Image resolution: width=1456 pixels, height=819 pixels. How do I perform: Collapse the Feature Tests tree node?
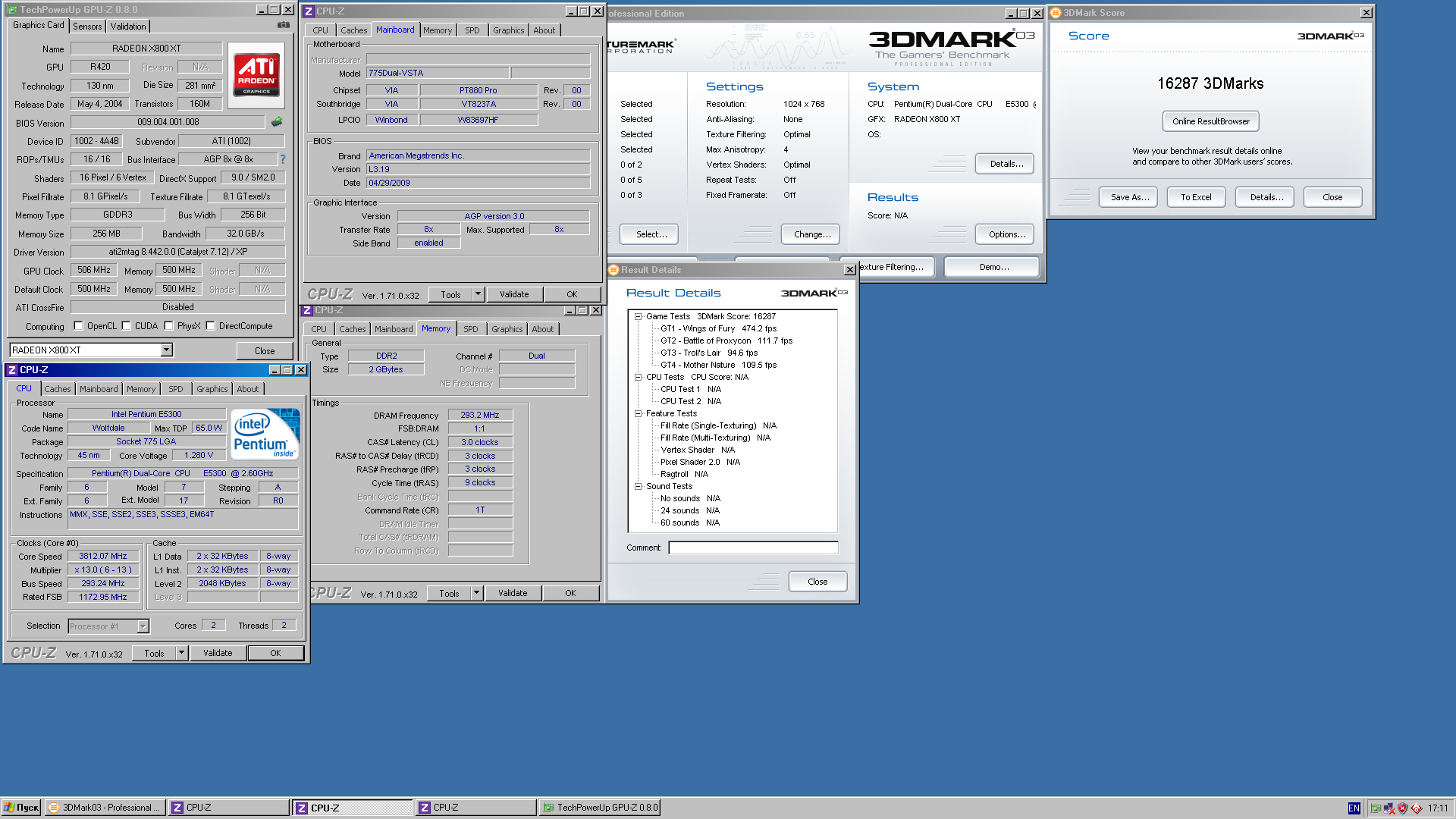639,413
